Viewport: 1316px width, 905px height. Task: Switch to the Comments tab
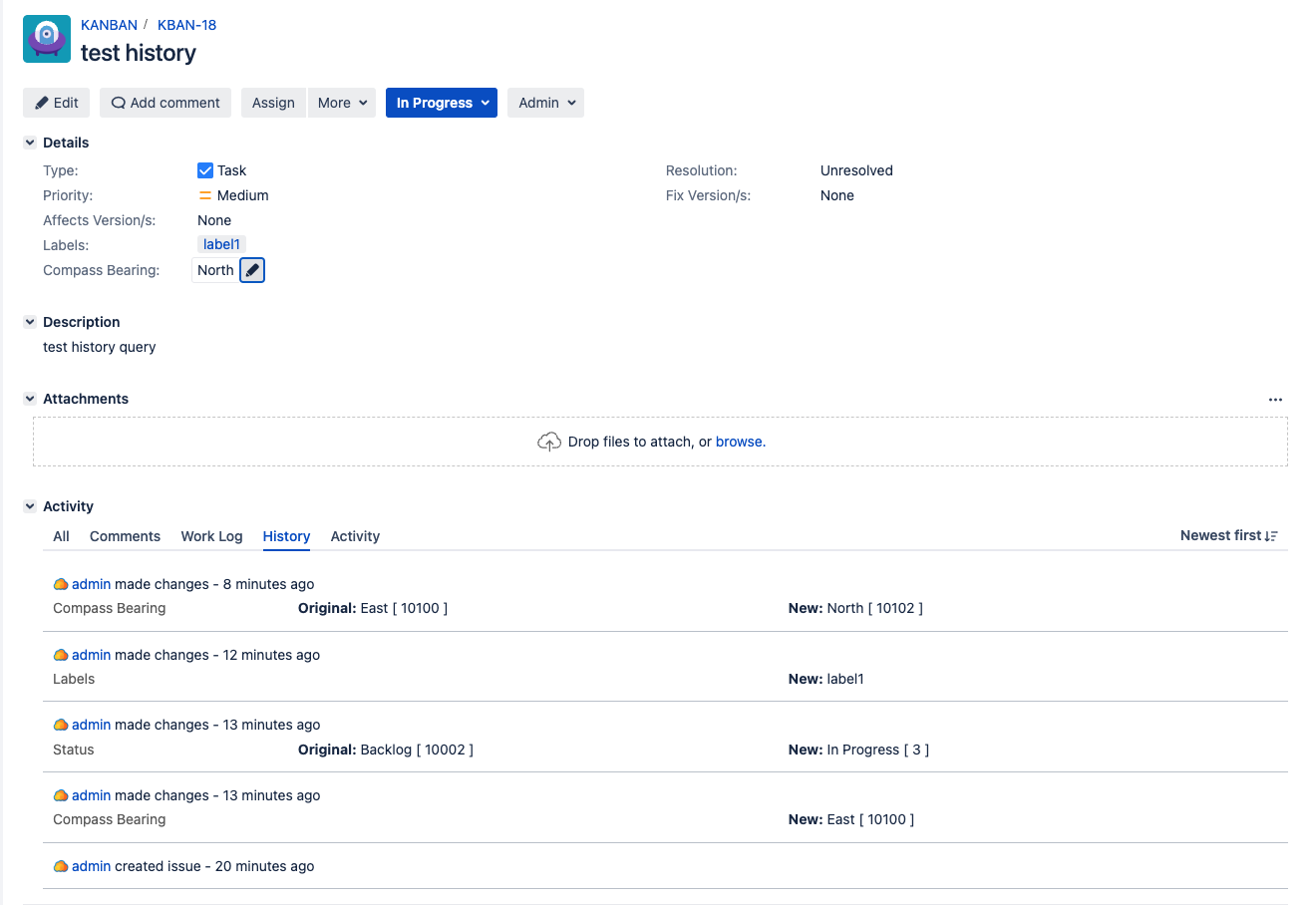tap(125, 536)
